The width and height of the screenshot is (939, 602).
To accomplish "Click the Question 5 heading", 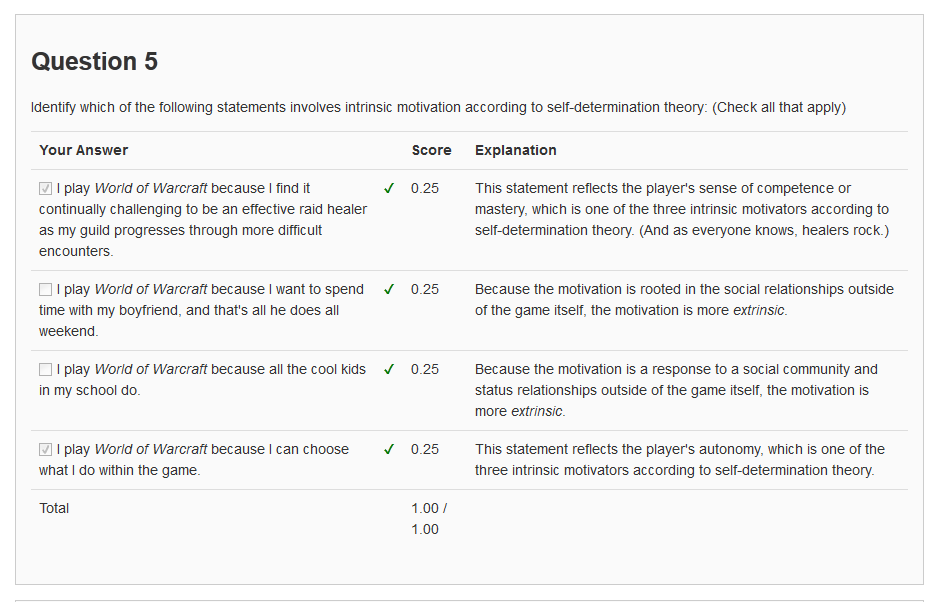I will (94, 61).
